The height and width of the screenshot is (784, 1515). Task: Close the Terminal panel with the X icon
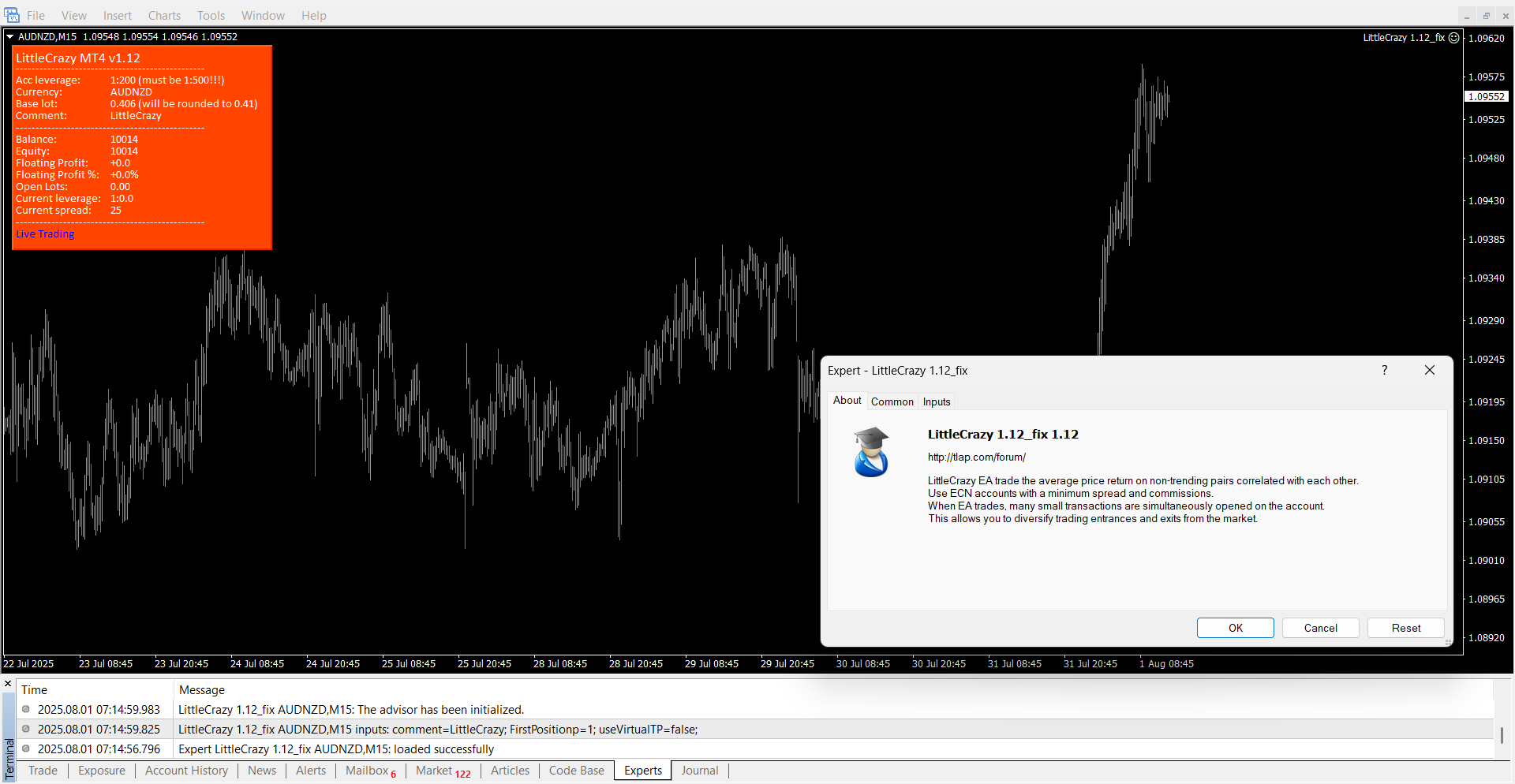(8, 684)
